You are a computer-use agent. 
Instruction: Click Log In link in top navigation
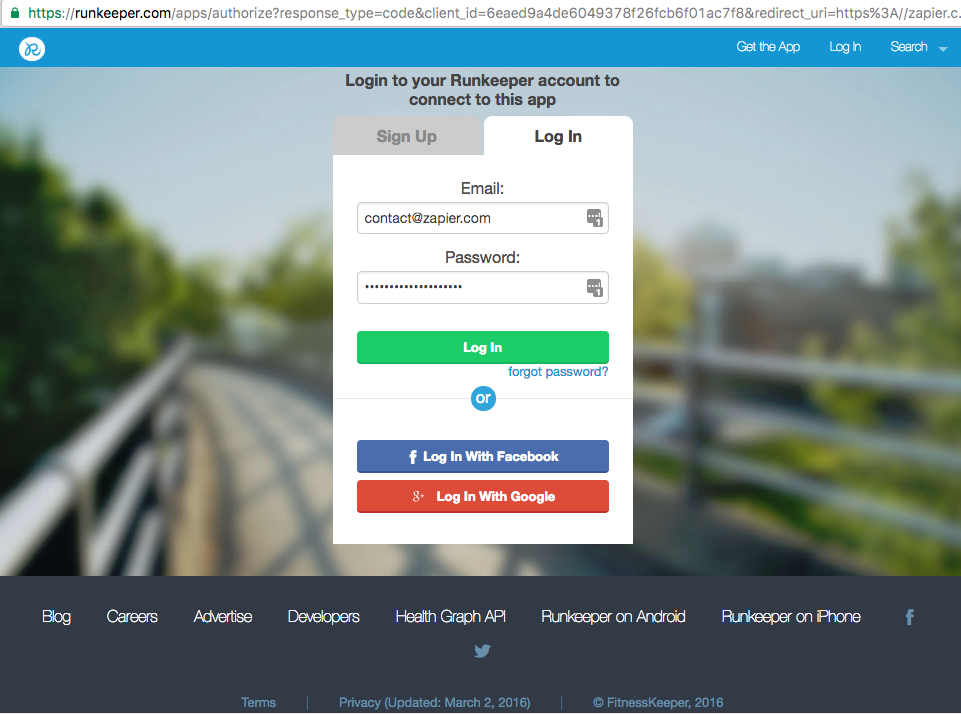click(845, 47)
